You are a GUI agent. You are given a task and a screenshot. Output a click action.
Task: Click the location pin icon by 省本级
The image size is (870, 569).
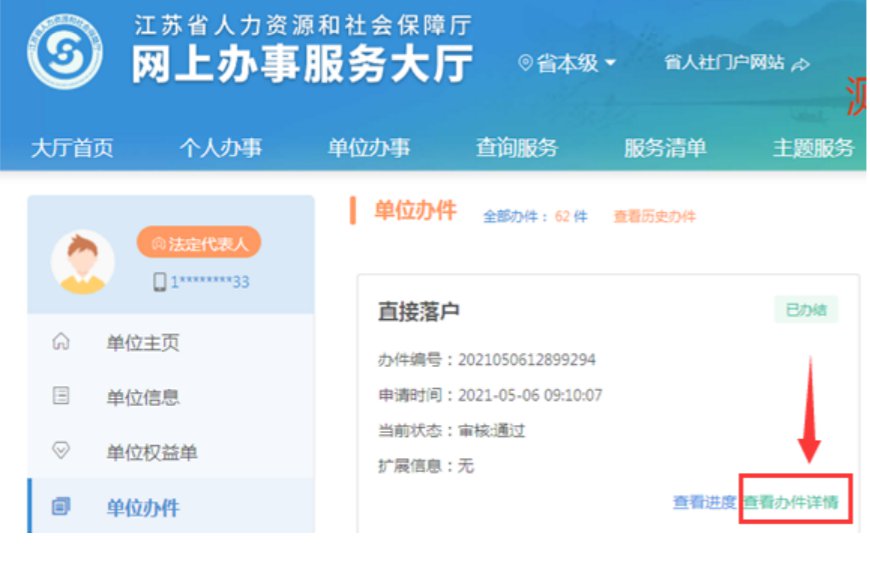coord(525,63)
